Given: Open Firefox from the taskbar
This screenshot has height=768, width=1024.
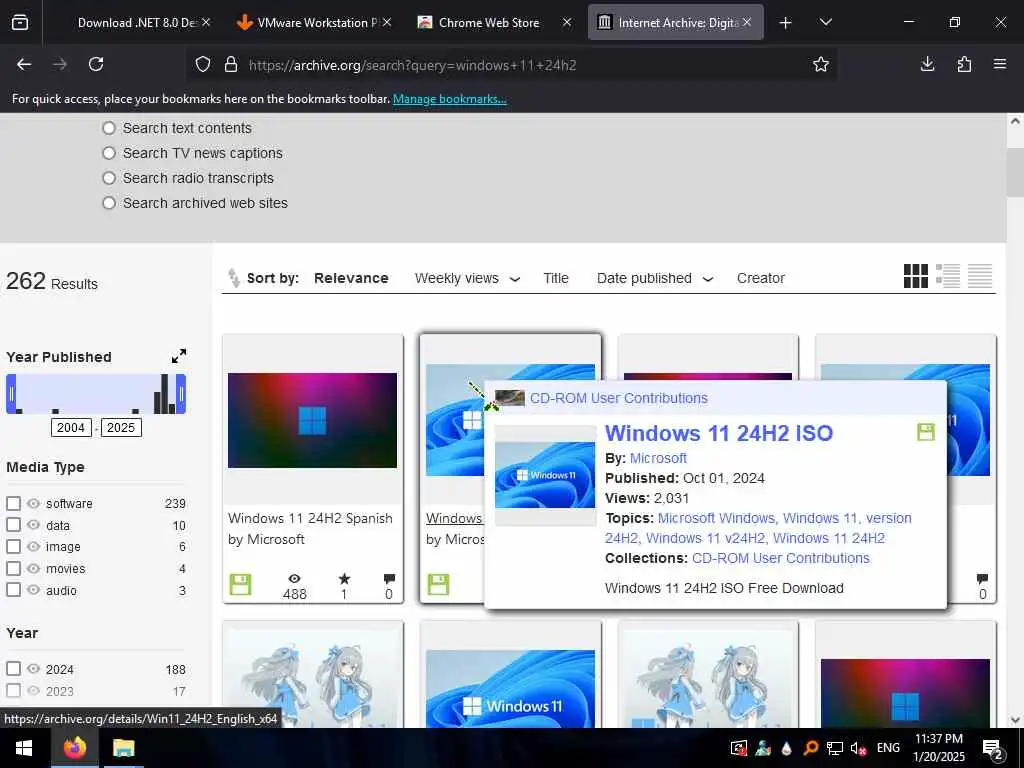Looking at the screenshot, I should pos(75,748).
